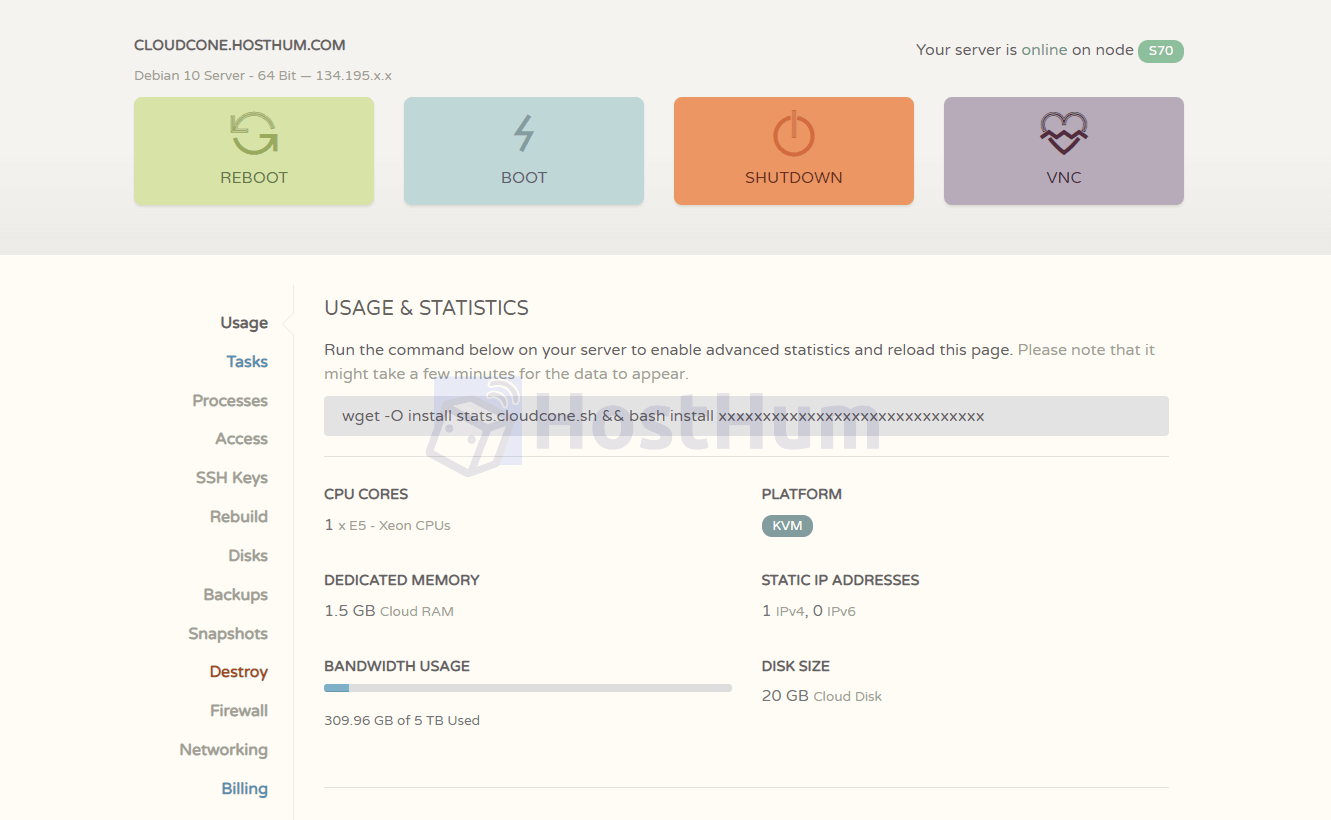
Task: Click the VNC heart icon
Action: tap(1064, 133)
